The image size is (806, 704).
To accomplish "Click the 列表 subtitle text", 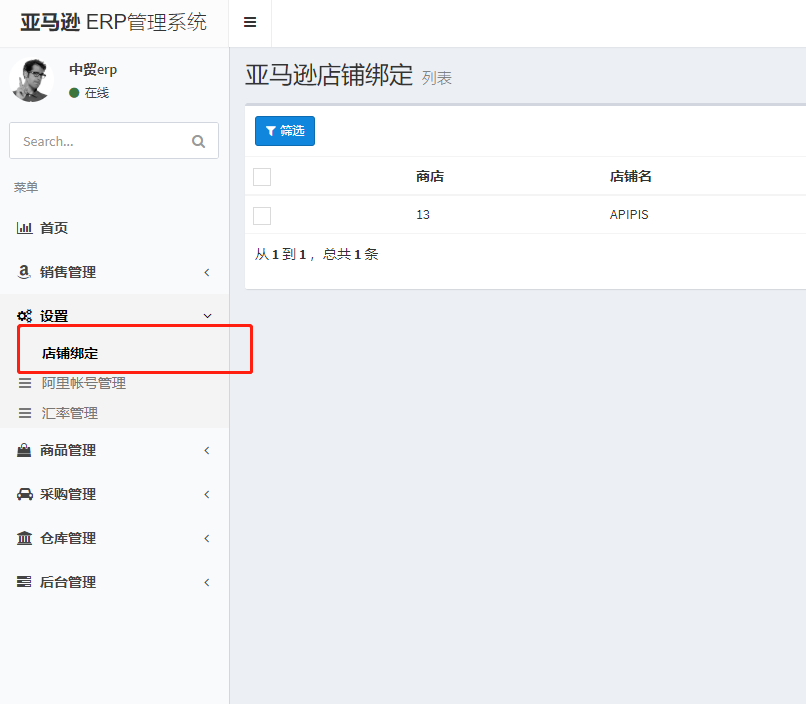I will pyautogui.click(x=437, y=78).
